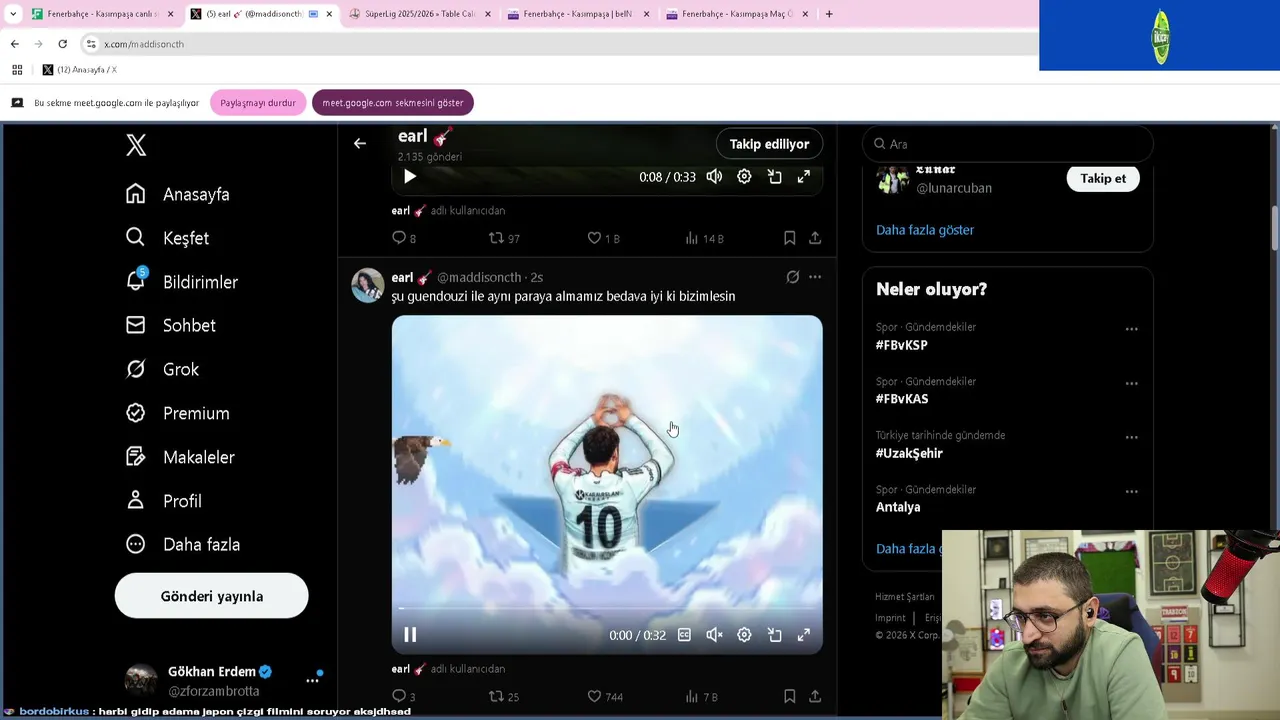The width and height of the screenshot is (1280, 720).
Task: Click Daha fazla göster under suggestions
Action: click(x=925, y=230)
